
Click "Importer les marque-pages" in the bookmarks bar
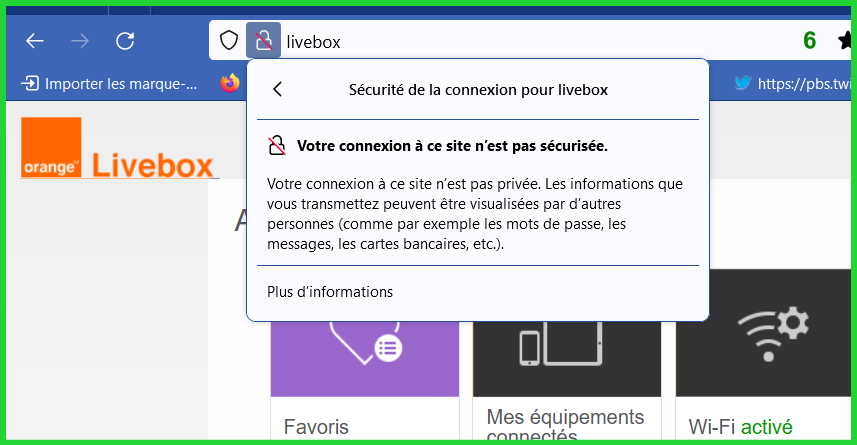111,84
